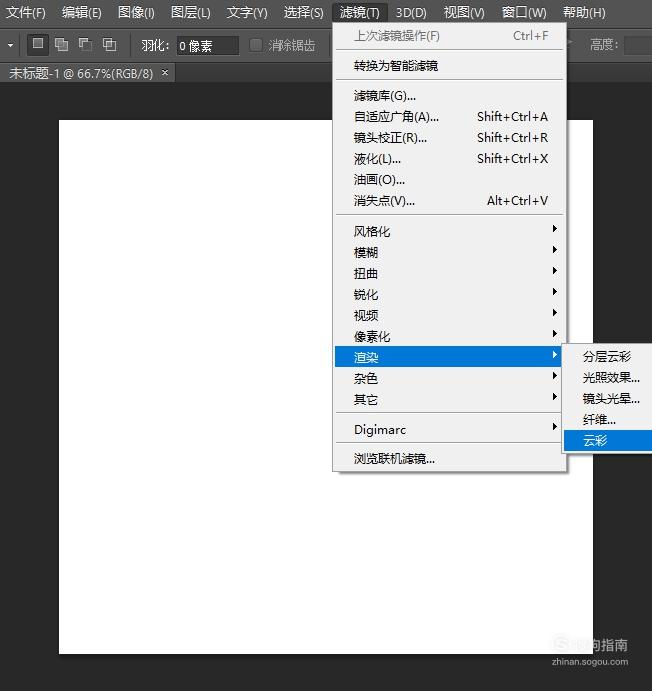Open the 文字(Y) menu
The image size is (652, 691).
point(247,13)
